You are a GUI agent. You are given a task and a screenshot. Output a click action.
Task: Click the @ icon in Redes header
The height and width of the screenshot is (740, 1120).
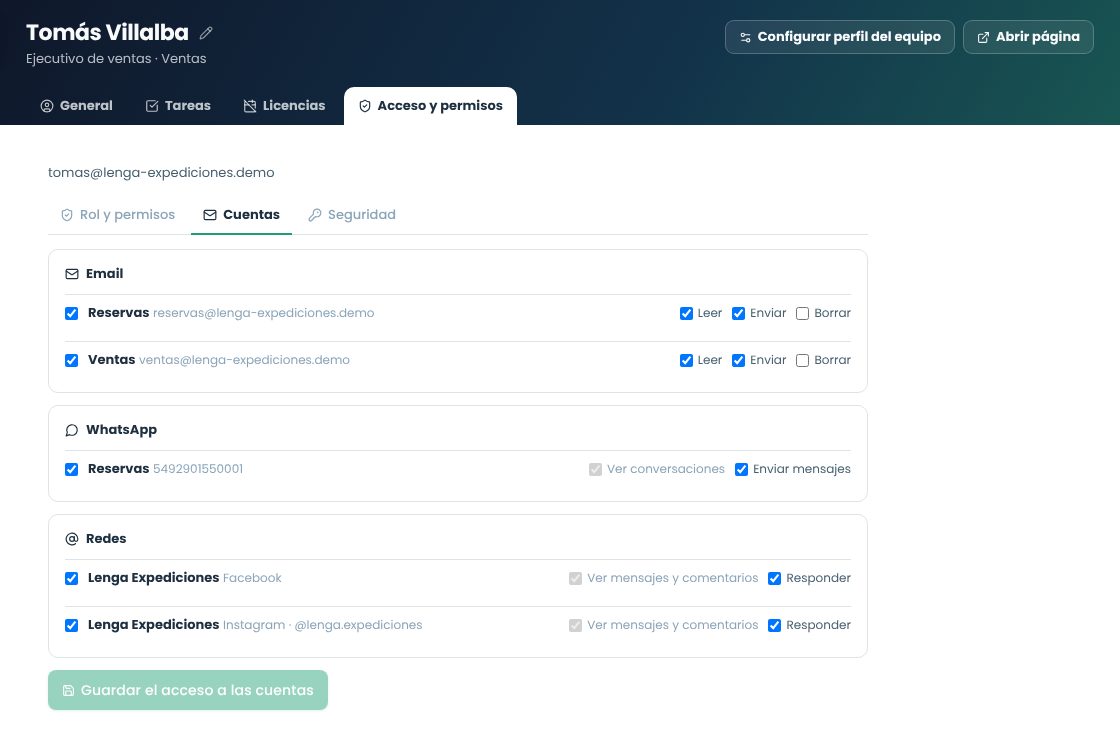71,539
